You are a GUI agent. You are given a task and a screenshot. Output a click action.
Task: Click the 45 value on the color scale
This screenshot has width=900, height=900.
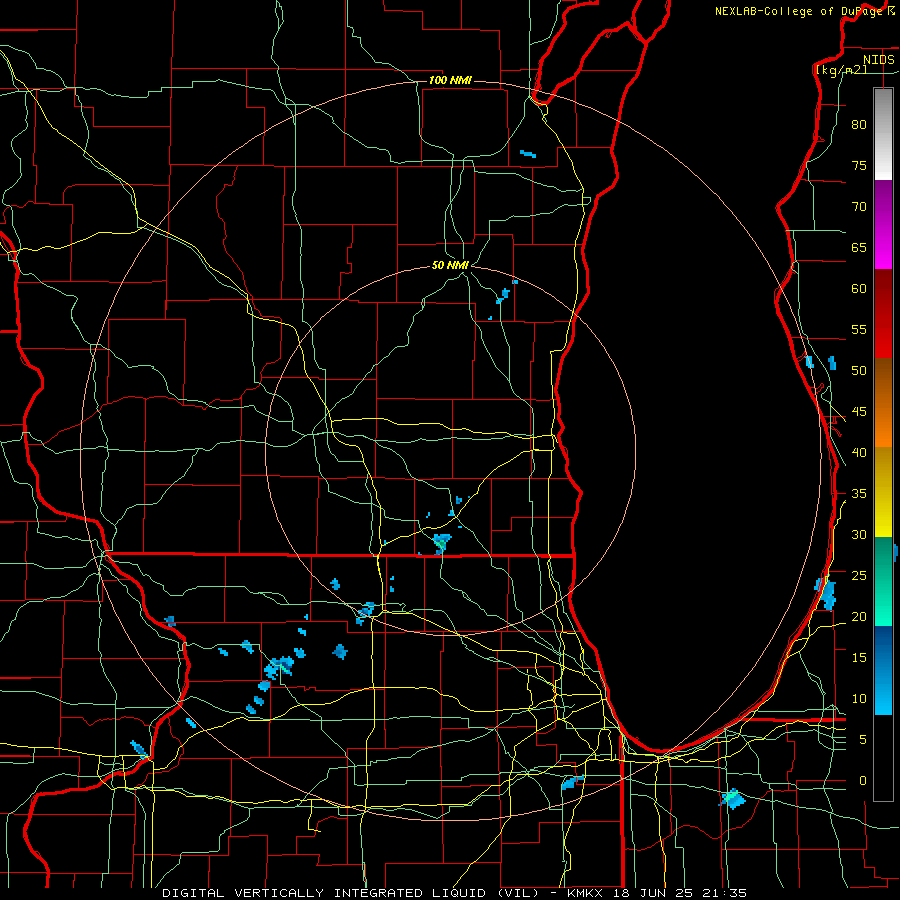(859, 412)
